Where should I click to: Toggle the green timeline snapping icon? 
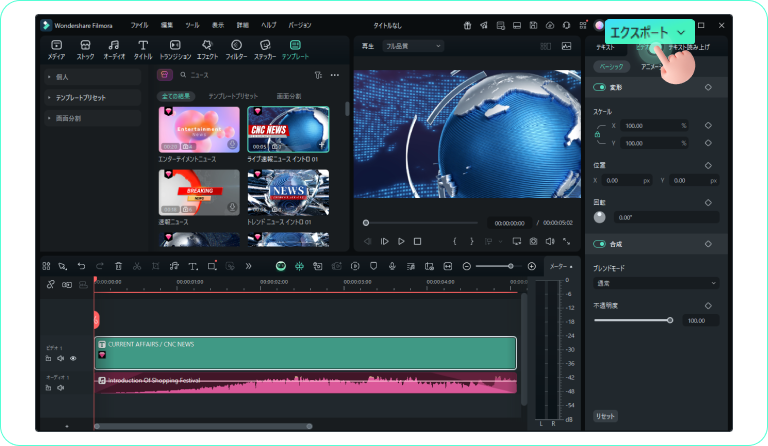click(x=299, y=266)
